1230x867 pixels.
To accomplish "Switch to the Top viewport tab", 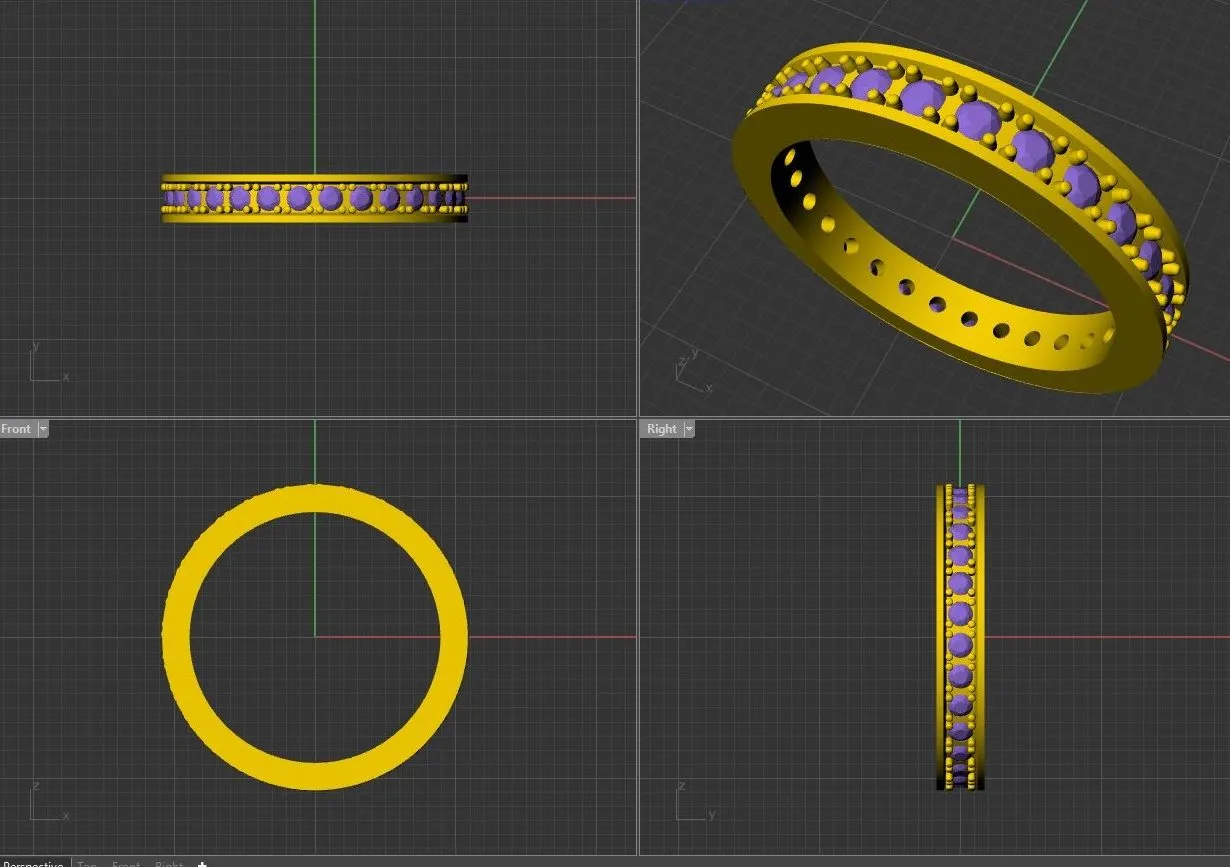I will tap(87, 864).
